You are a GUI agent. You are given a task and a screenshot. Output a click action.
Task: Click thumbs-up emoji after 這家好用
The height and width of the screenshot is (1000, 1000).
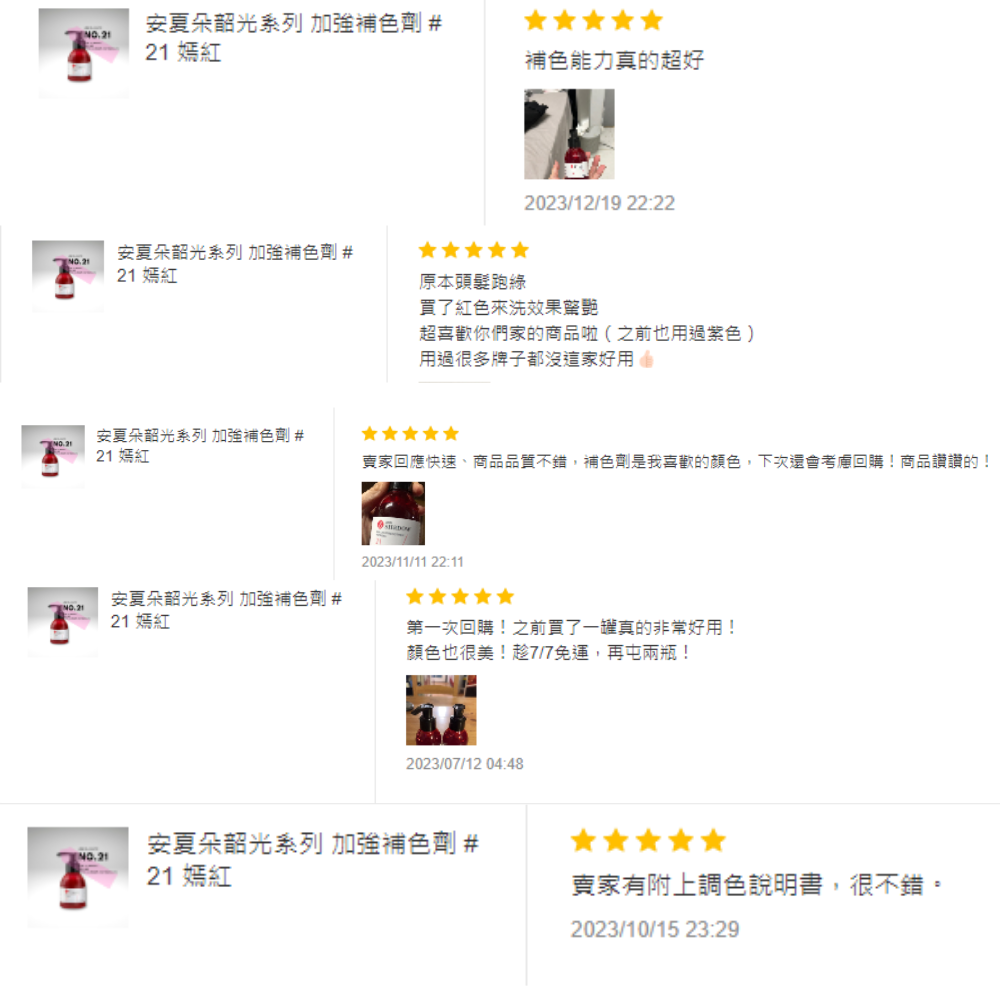(x=646, y=359)
